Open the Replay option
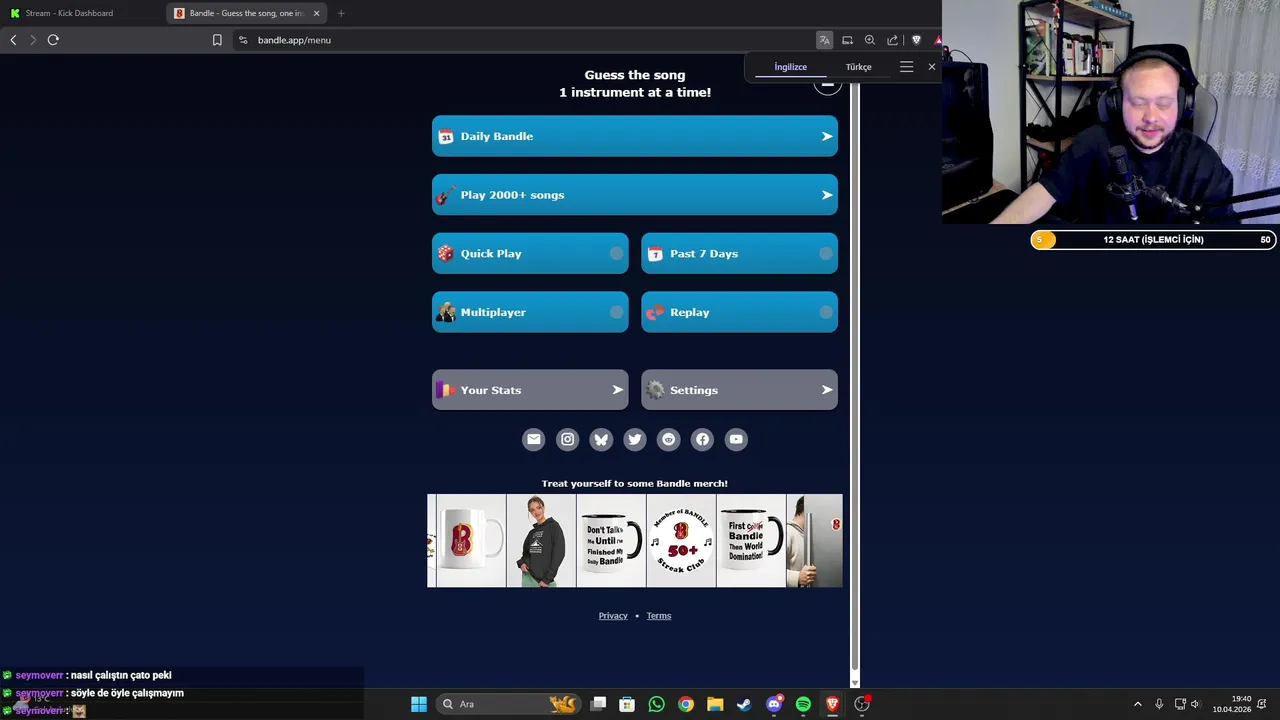This screenshot has height=720, width=1280. [739, 312]
